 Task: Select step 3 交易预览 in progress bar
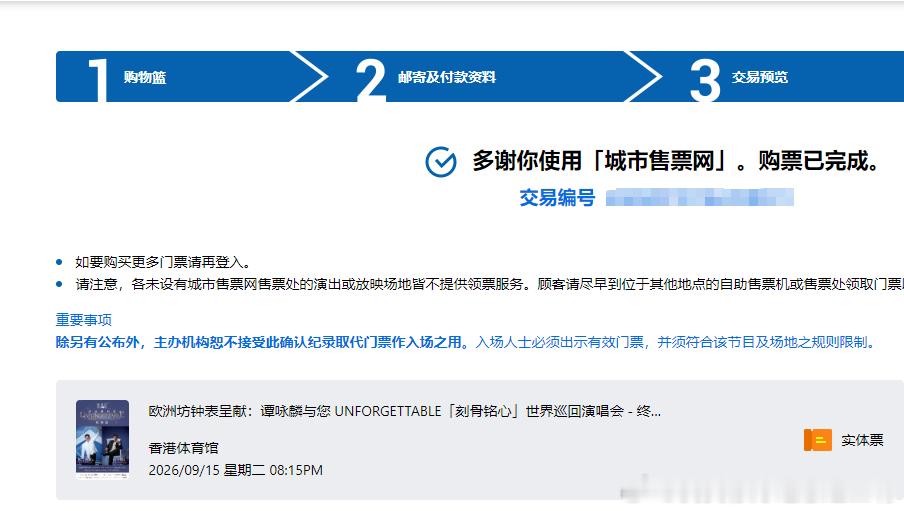[x=767, y=77]
